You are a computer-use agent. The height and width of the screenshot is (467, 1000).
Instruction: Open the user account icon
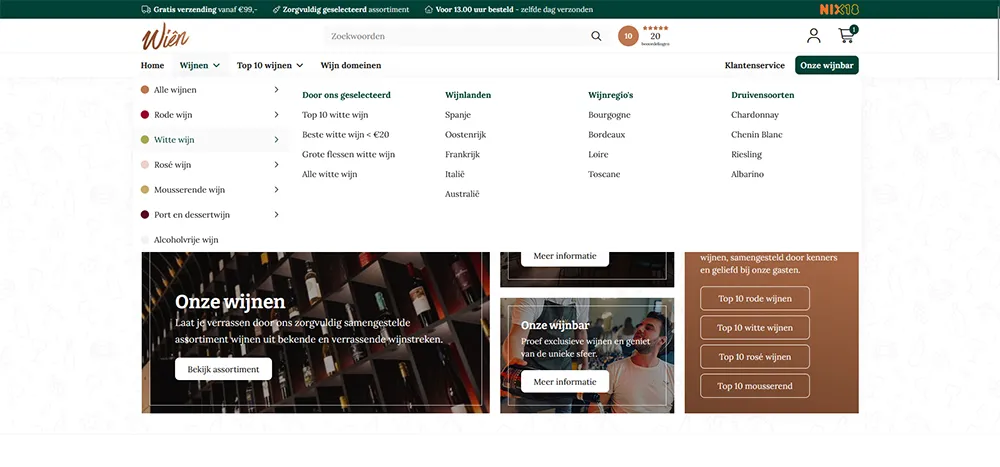813,36
